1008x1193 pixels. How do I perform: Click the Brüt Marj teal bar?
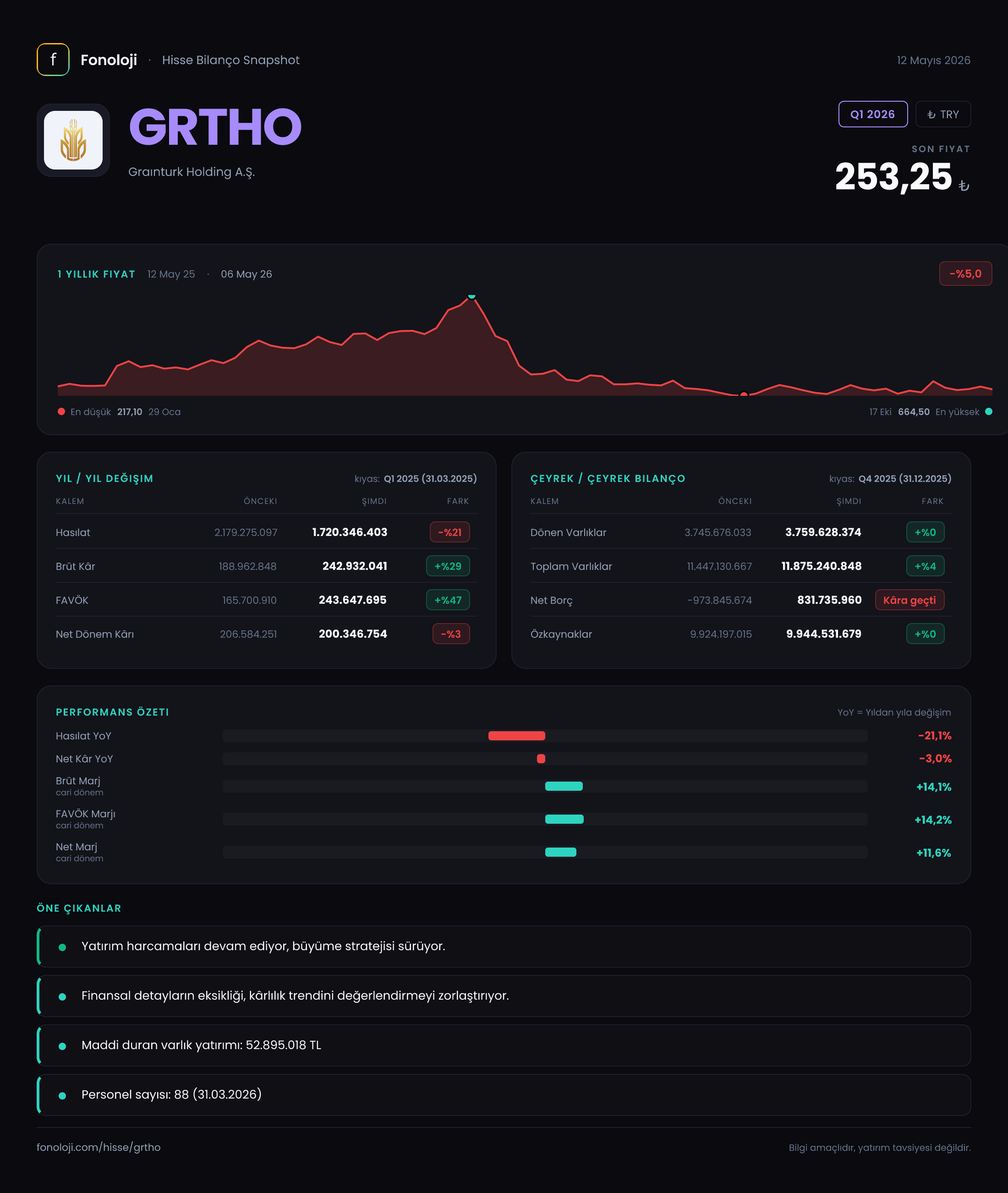564,786
